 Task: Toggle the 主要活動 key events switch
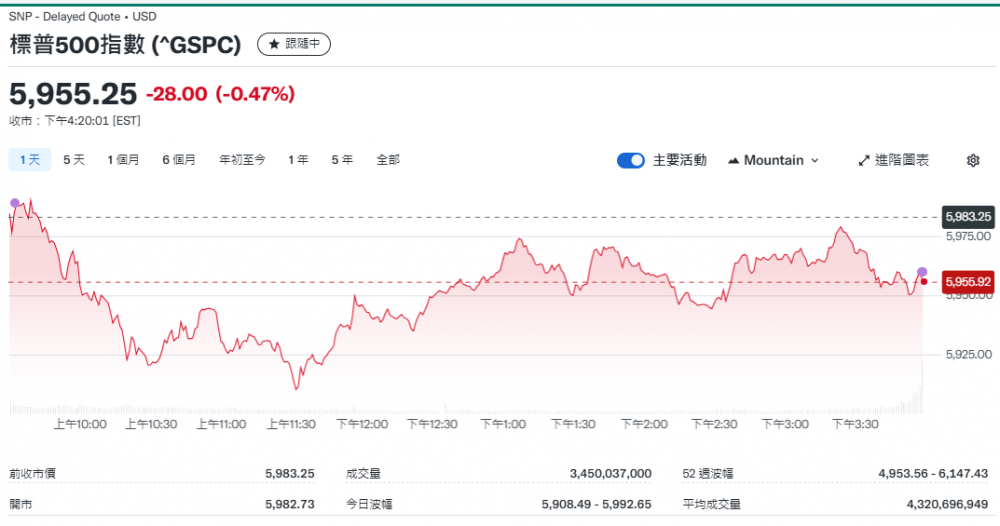(631, 160)
